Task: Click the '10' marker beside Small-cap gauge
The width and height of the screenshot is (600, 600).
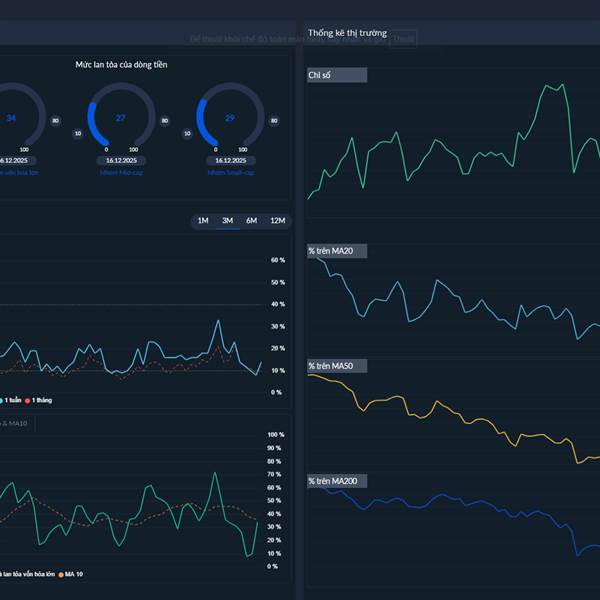Action: [187, 134]
